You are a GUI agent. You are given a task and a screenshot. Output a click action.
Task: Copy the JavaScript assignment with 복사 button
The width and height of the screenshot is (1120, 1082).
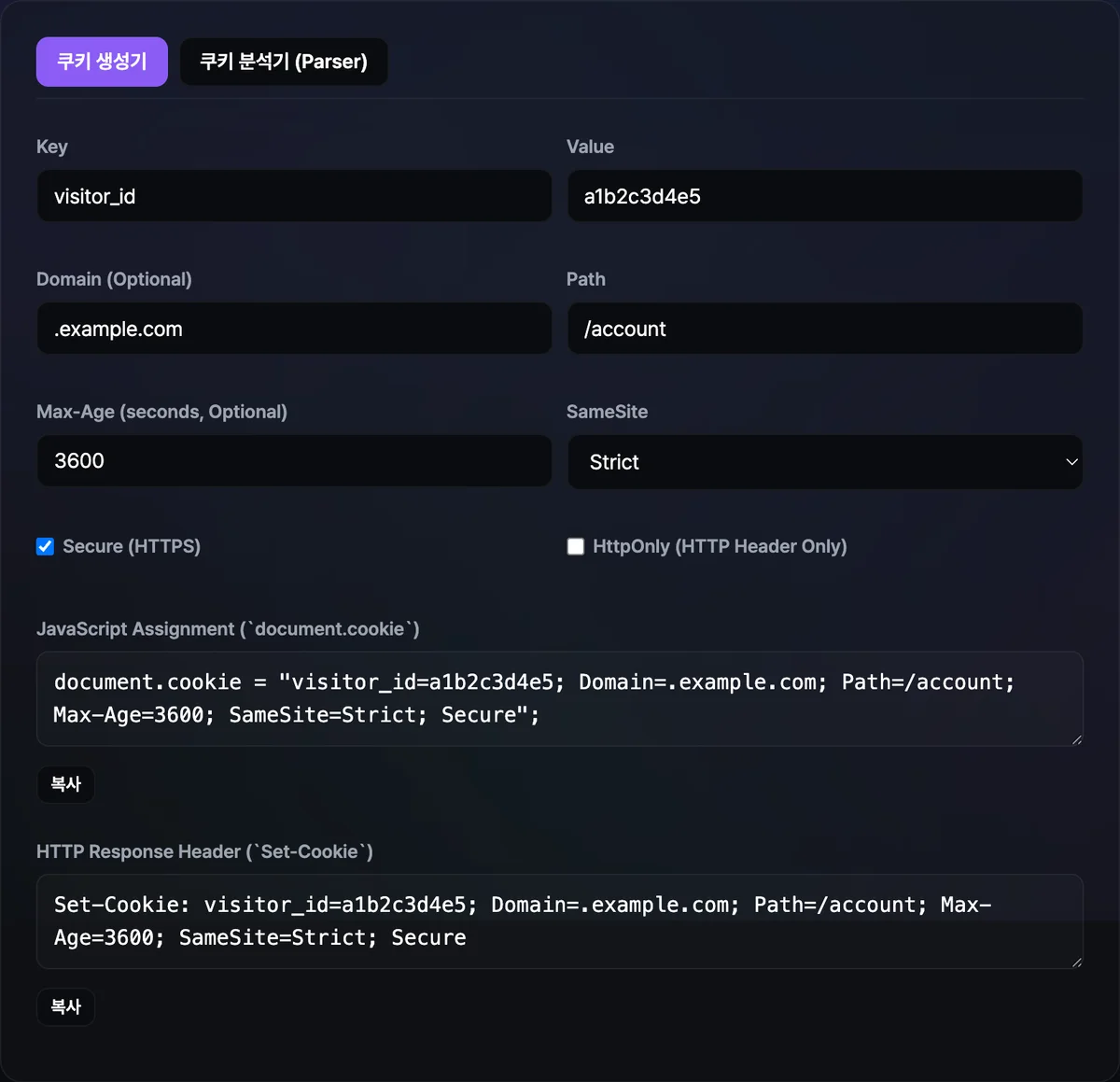[65, 784]
